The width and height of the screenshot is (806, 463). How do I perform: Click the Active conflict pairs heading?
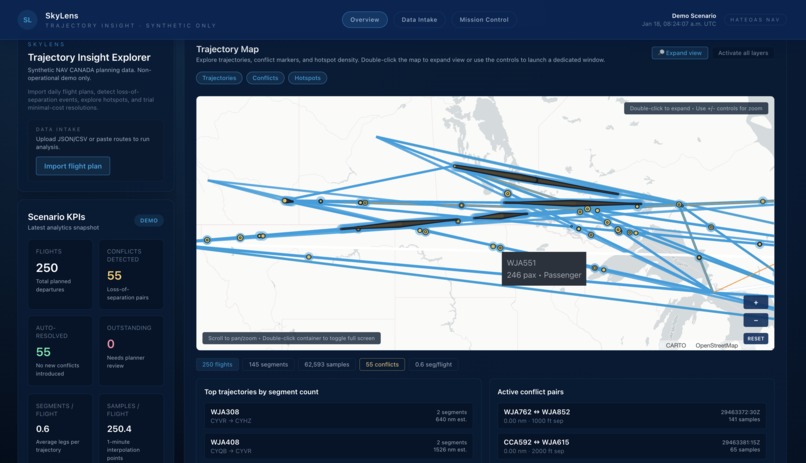[x=530, y=392]
